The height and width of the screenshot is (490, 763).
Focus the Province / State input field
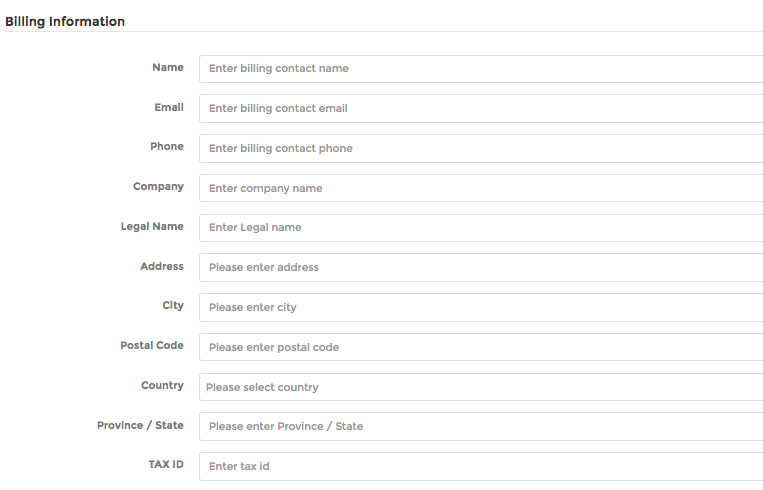pyautogui.click(x=480, y=426)
